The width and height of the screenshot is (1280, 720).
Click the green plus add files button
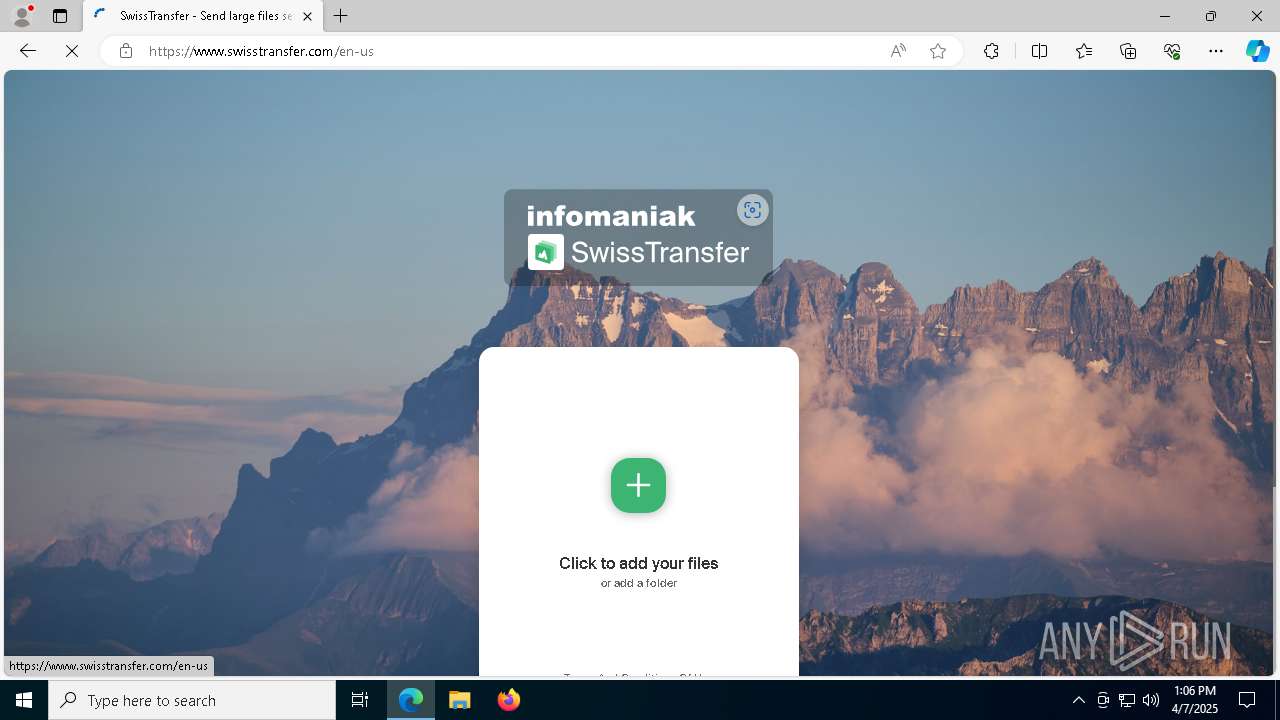tap(638, 485)
